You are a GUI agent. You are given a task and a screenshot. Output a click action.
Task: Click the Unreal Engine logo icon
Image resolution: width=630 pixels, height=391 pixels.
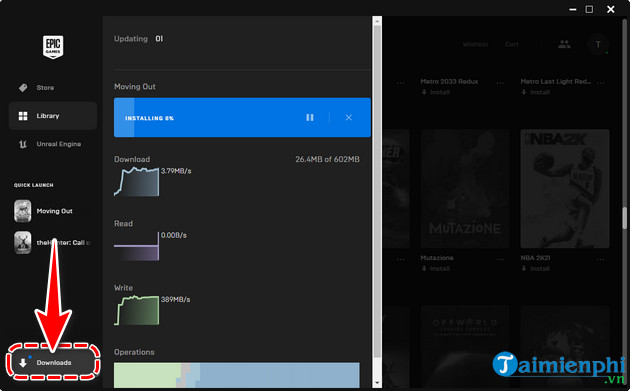pyautogui.click(x=23, y=144)
